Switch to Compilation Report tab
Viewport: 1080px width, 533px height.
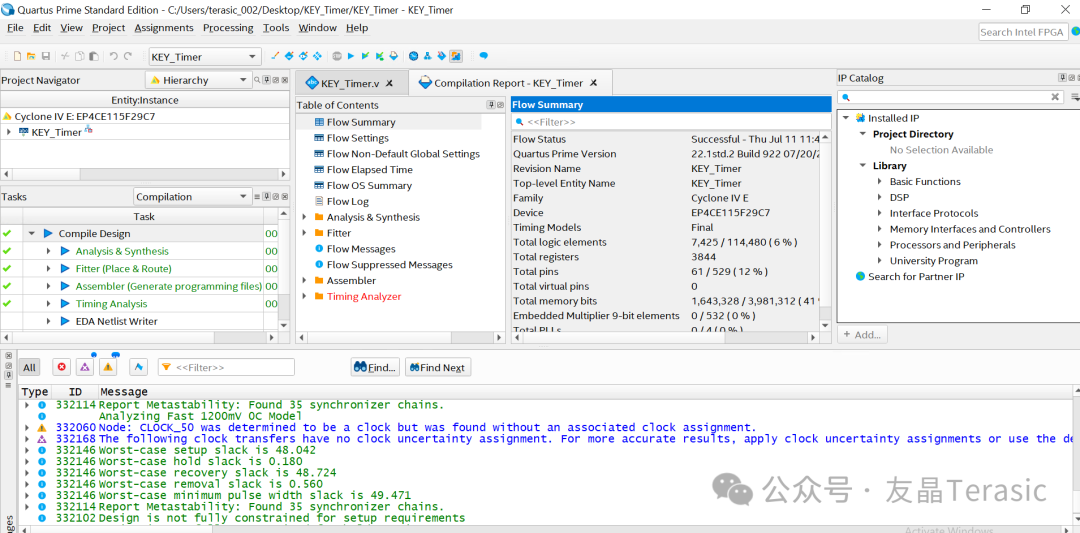pyautogui.click(x=508, y=83)
